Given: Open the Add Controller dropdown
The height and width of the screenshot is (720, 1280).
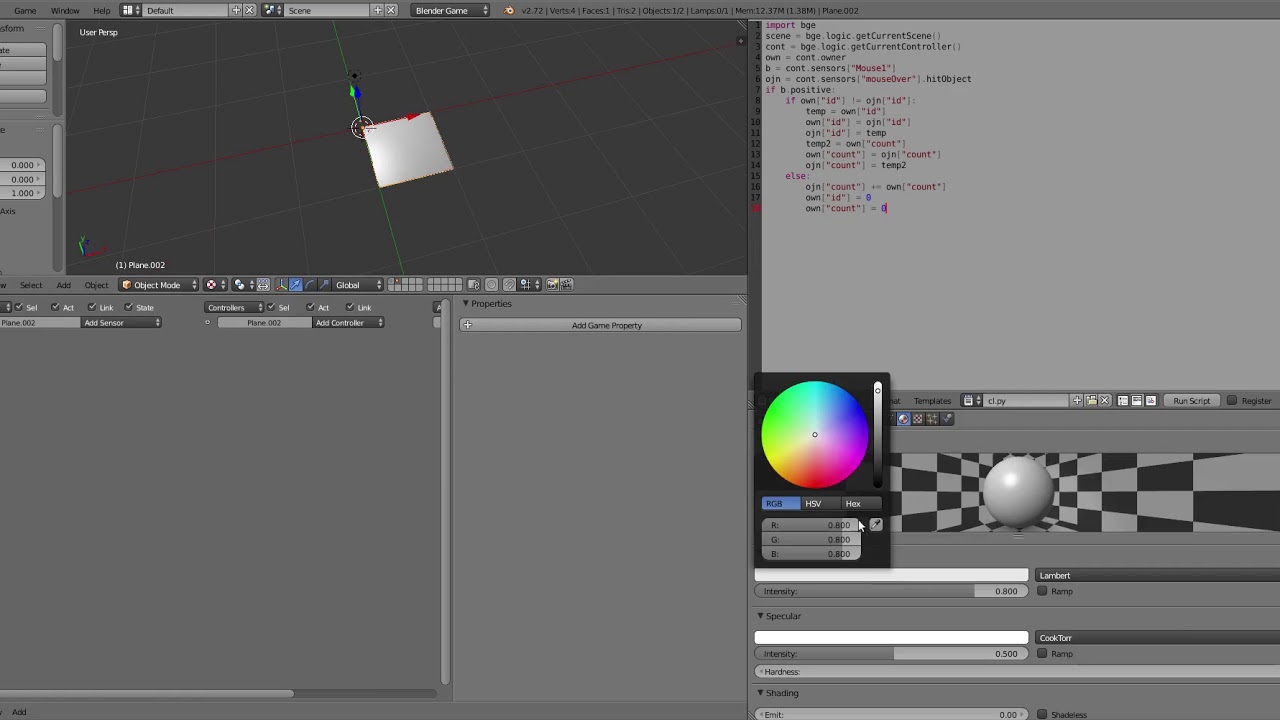Looking at the screenshot, I should click(348, 323).
